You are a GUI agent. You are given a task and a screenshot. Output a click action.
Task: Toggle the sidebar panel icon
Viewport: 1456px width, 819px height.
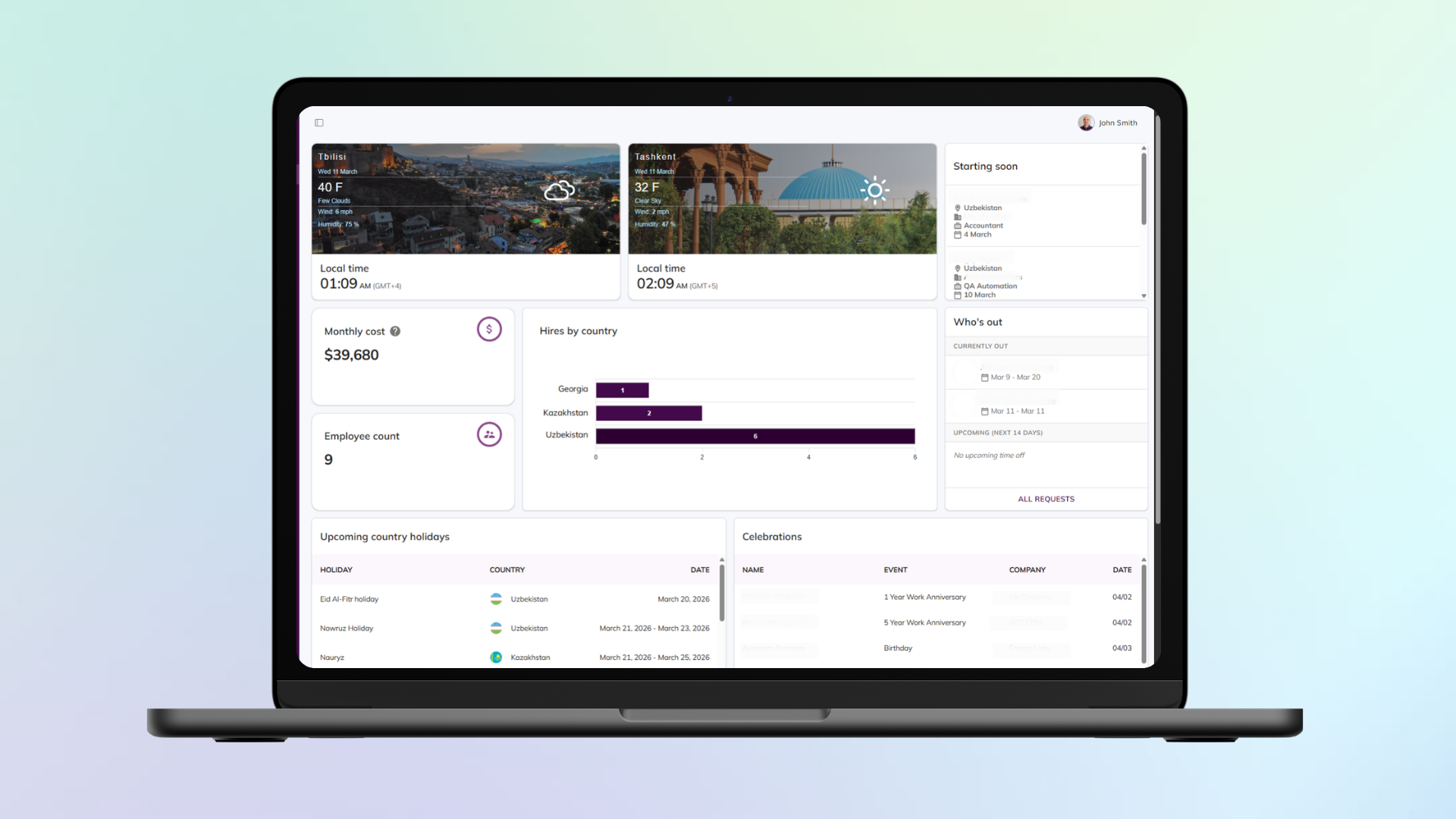click(x=319, y=123)
